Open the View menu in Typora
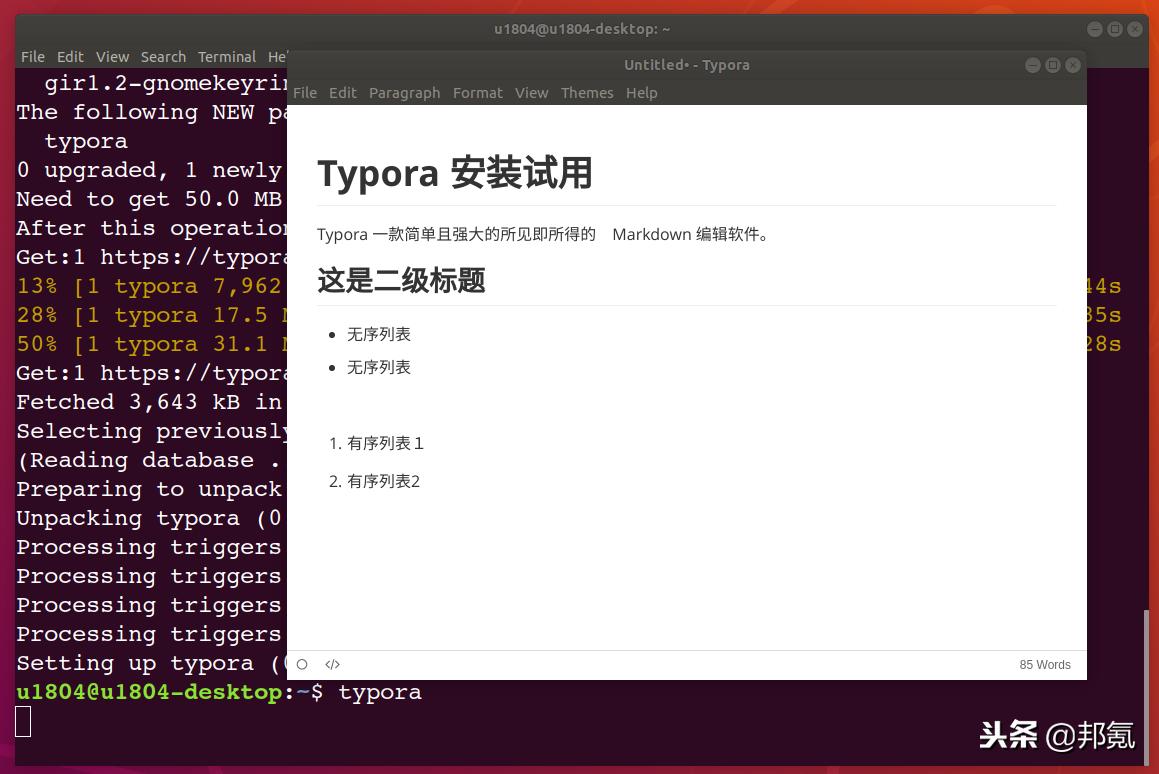The width and height of the screenshot is (1159, 774). point(531,92)
